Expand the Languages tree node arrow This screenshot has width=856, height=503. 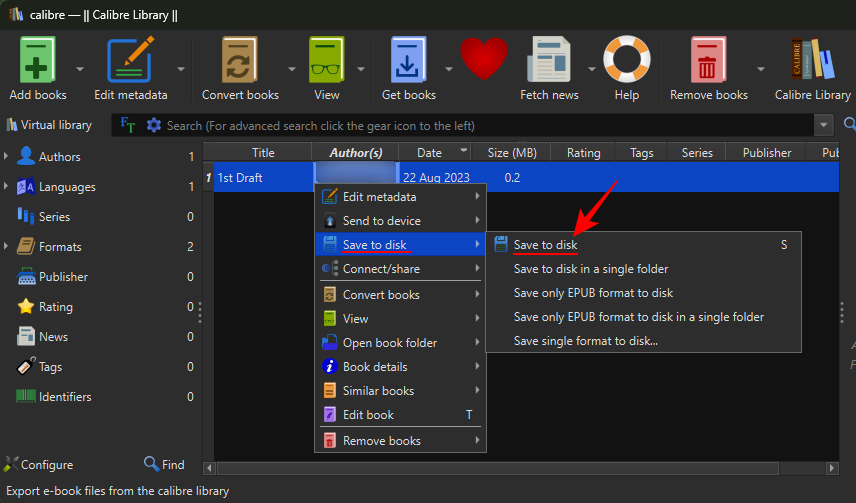point(6,186)
